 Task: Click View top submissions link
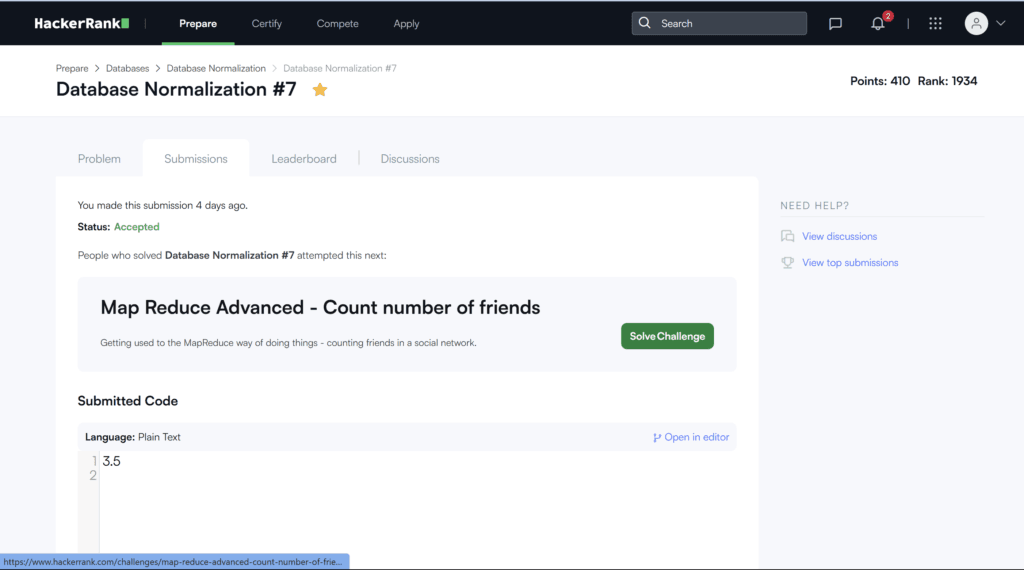850,262
